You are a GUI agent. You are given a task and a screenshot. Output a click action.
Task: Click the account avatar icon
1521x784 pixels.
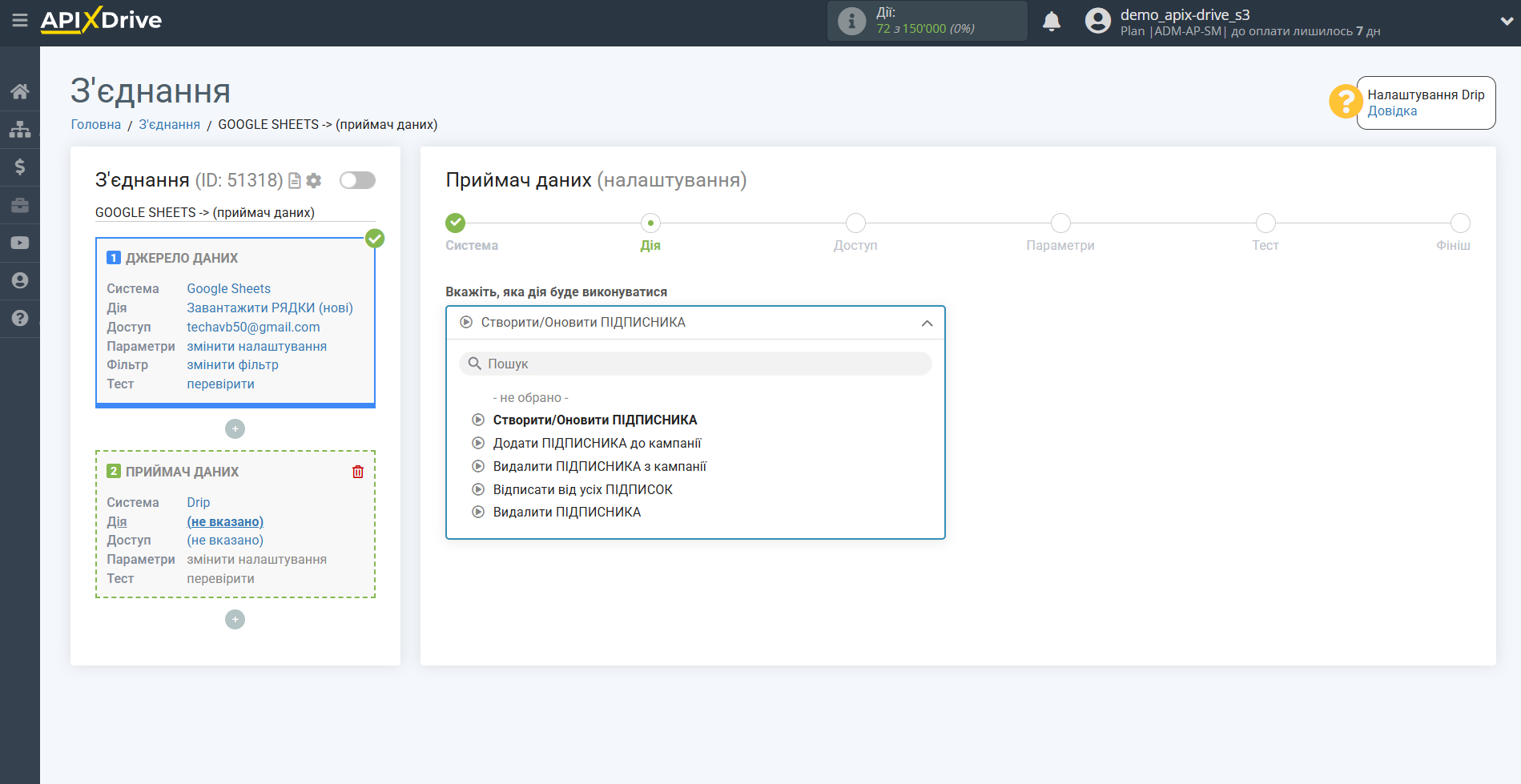(1098, 21)
